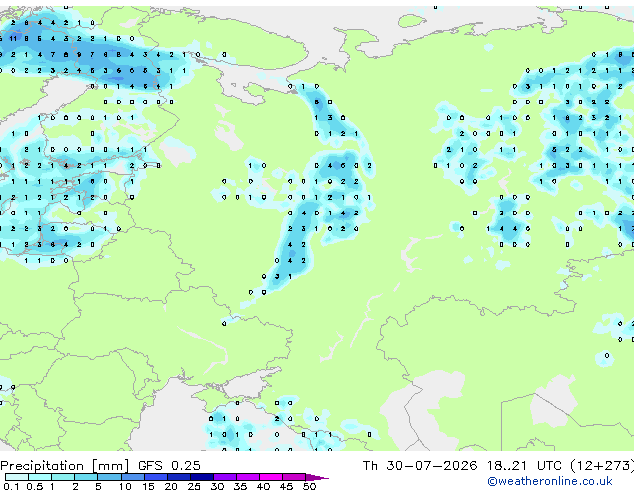Open the weatheronline.co.uk copyright link
The height and width of the screenshot is (490, 634).
click(x=550, y=481)
